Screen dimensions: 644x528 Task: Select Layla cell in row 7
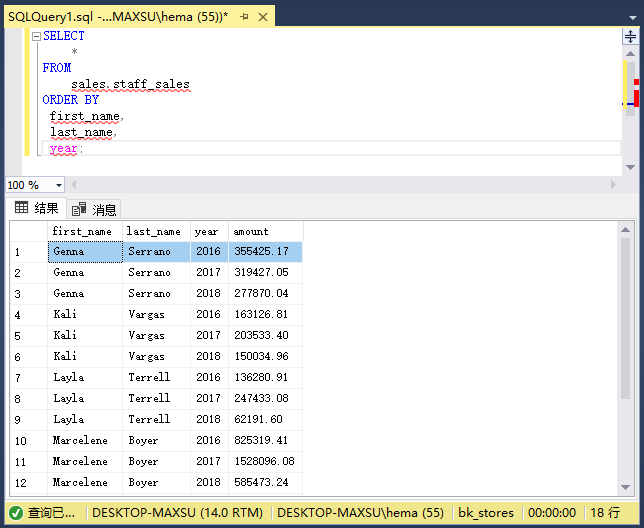[85, 377]
